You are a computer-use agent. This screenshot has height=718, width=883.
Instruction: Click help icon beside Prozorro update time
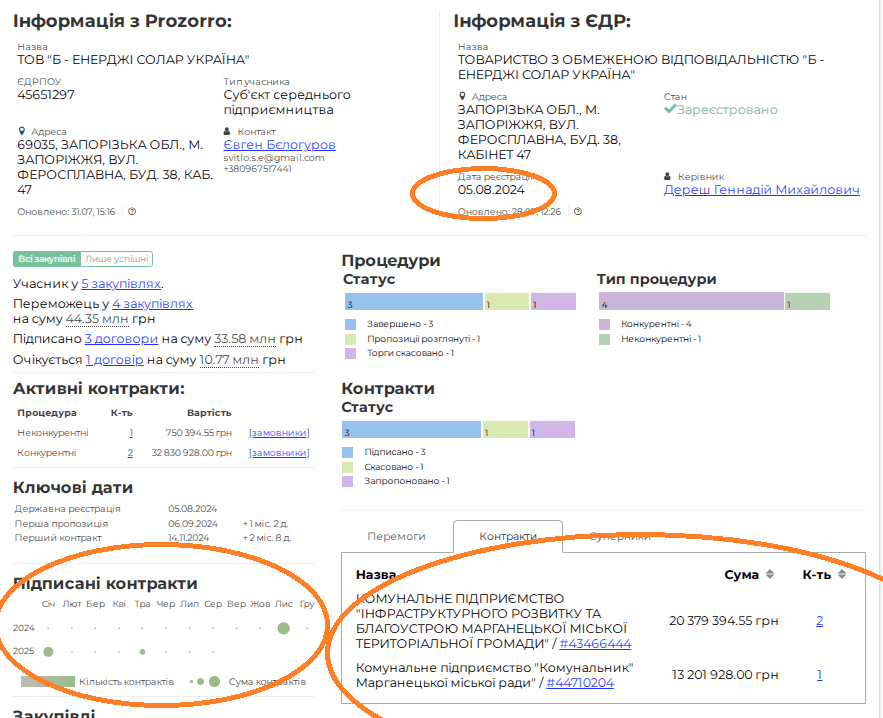pos(131,212)
